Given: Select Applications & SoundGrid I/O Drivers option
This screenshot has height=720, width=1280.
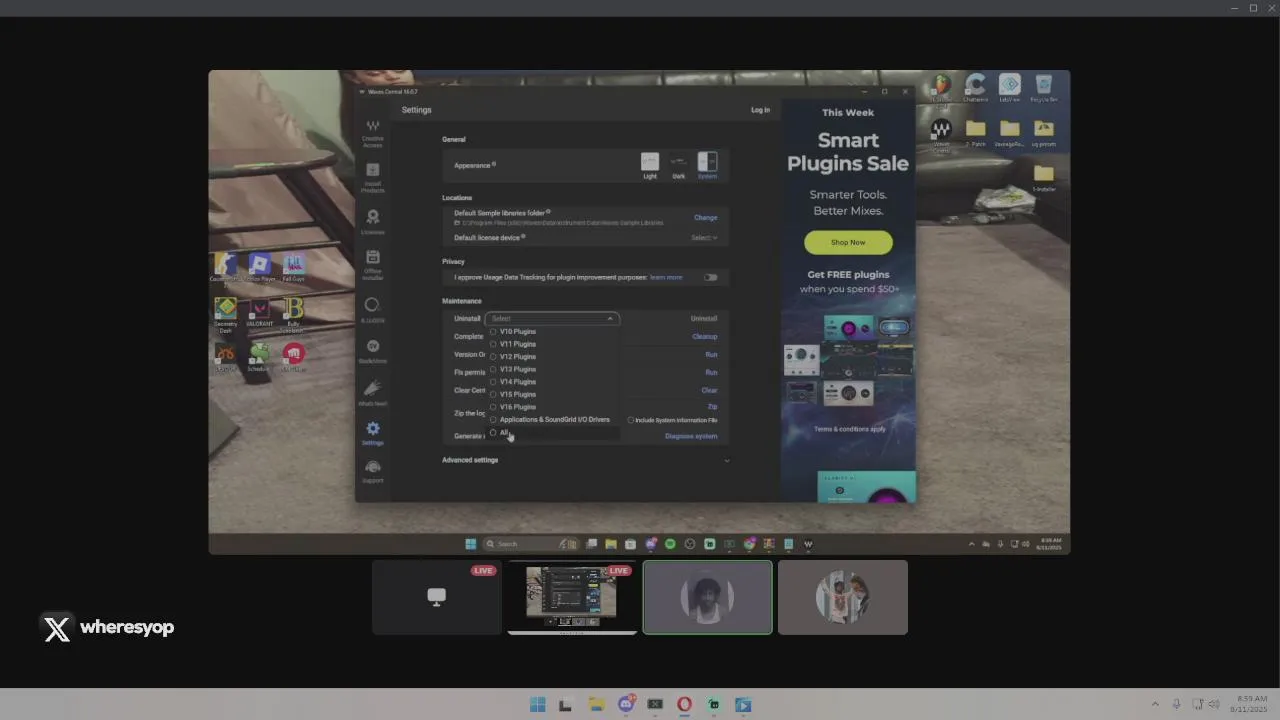Looking at the screenshot, I should click(x=554, y=420).
